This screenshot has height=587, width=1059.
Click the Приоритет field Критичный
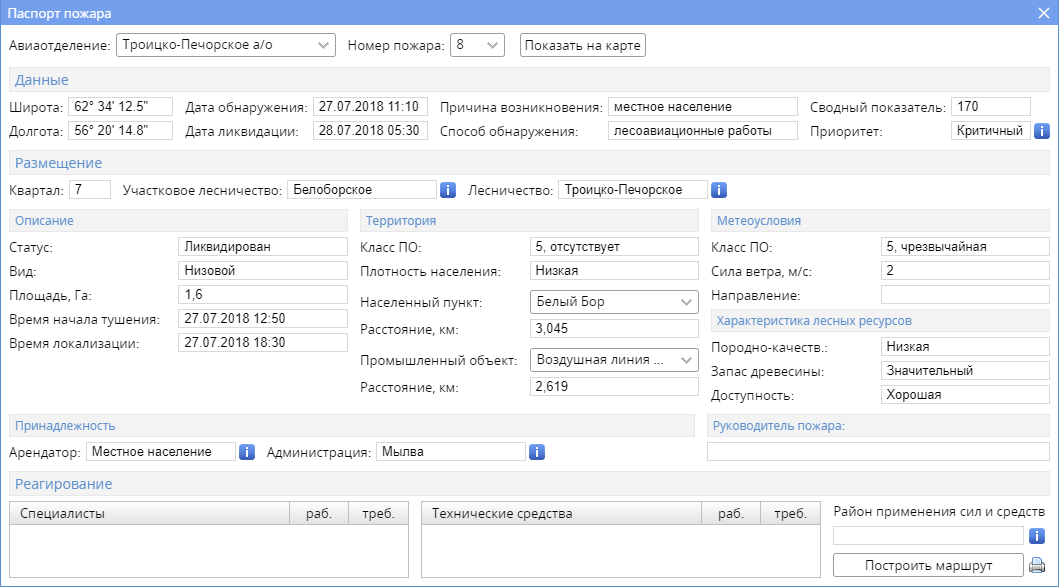click(991, 130)
